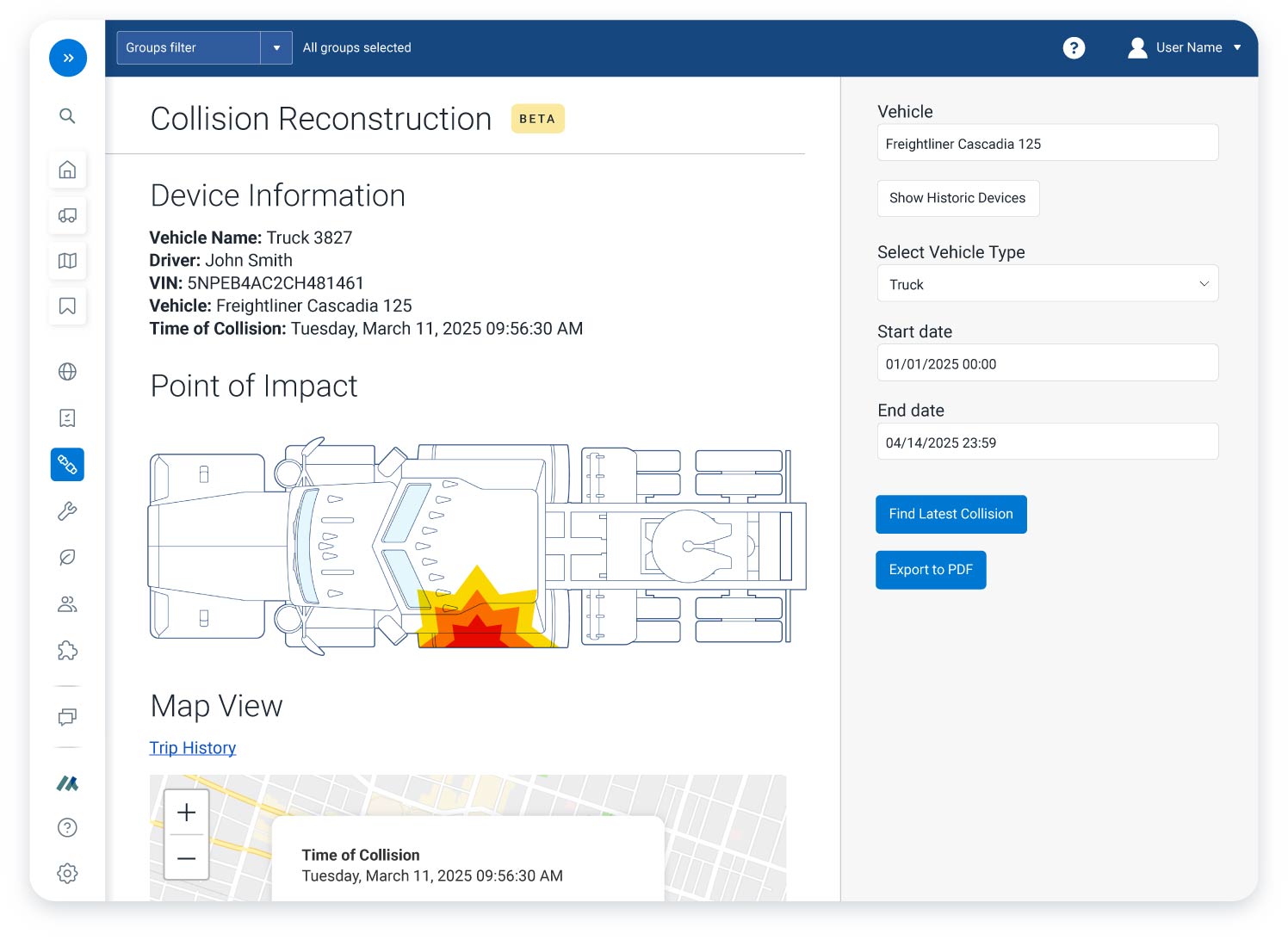This screenshot has width=1288, height=940.
Task: Open the Maintenance wrench tool
Action: click(x=67, y=510)
